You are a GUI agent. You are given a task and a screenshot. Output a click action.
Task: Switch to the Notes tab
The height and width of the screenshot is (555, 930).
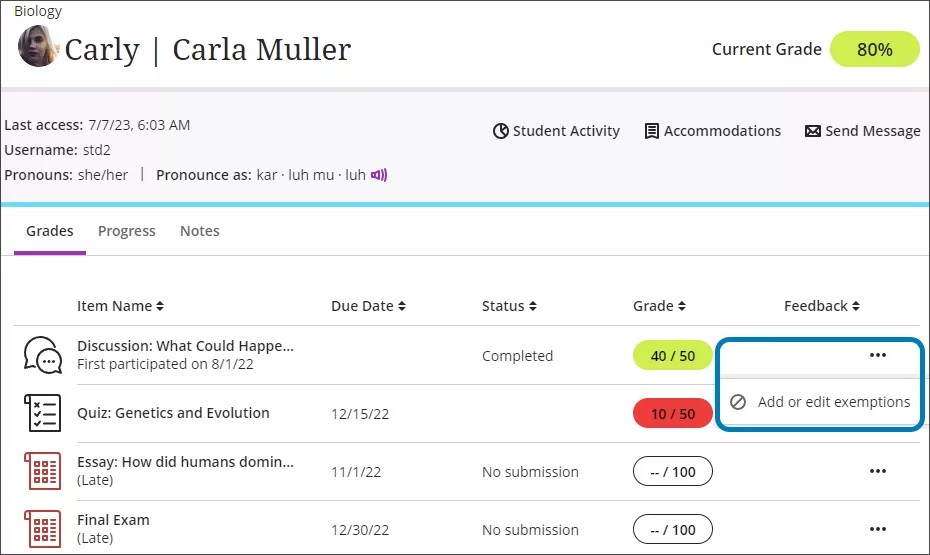click(x=200, y=231)
